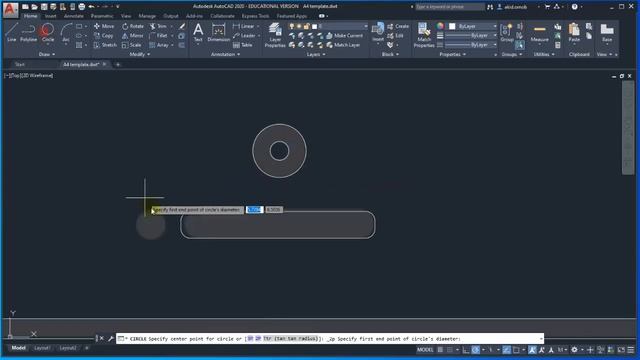Toggle grid display in status bar
This screenshot has width=640, height=360.
coord(440,350)
